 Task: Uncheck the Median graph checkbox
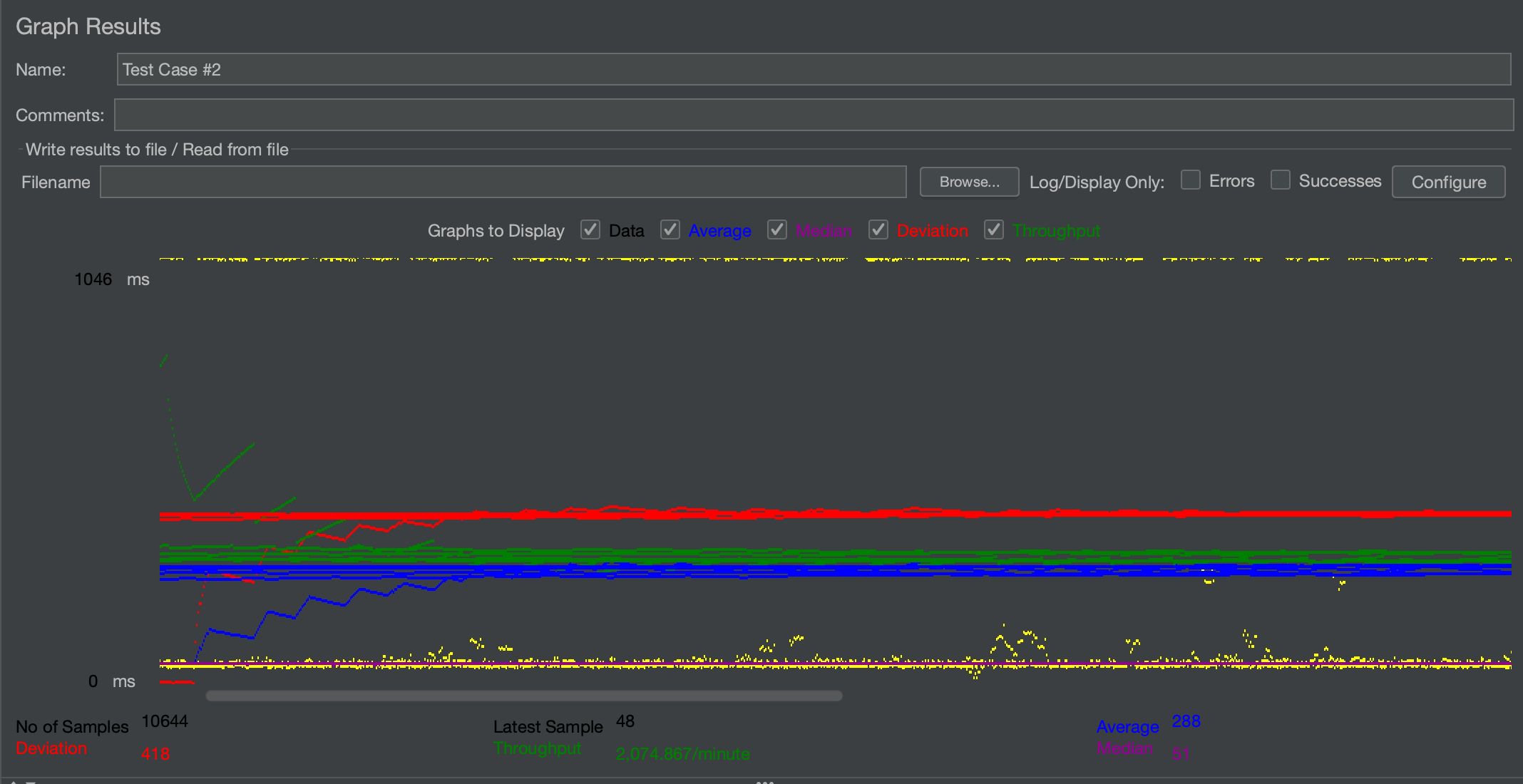click(777, 229)
